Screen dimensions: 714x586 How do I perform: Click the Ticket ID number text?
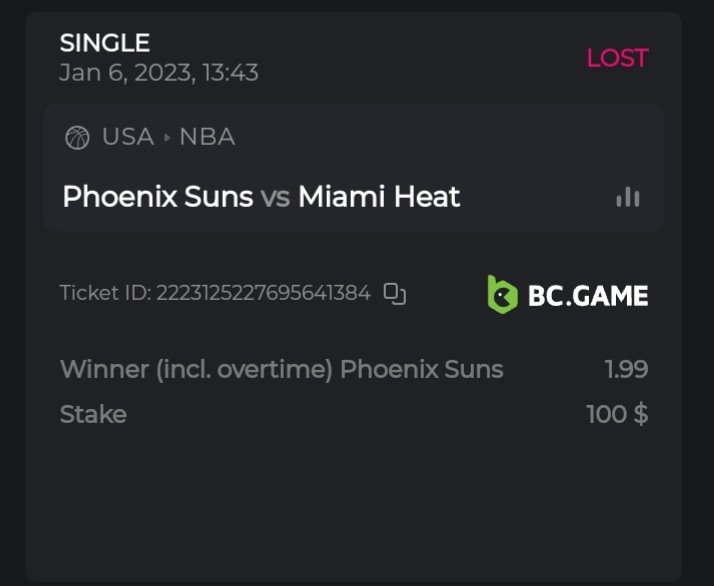pos(263,293)
